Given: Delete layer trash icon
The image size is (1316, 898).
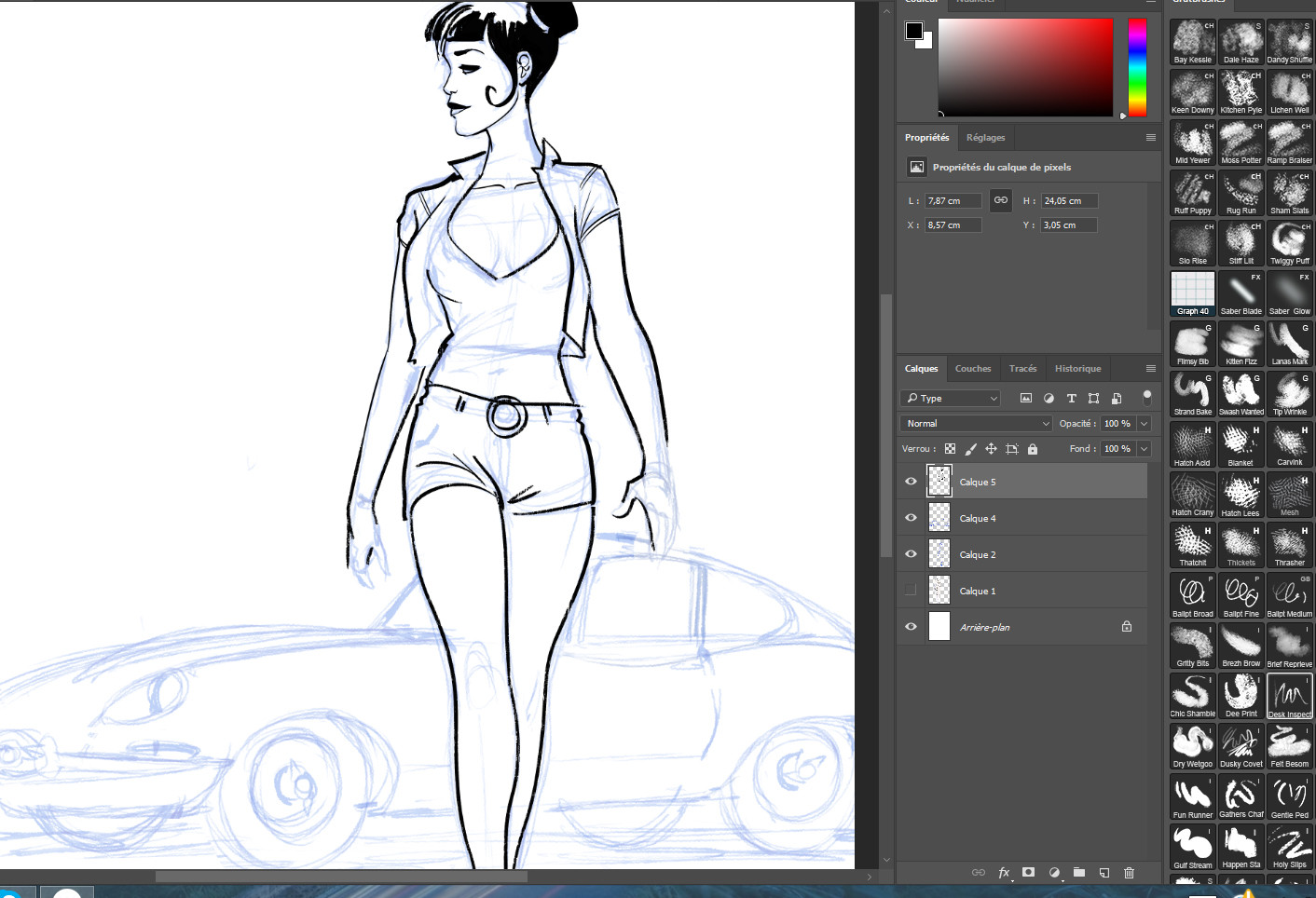Looking at the screenshot, I should coord(1130,873).
